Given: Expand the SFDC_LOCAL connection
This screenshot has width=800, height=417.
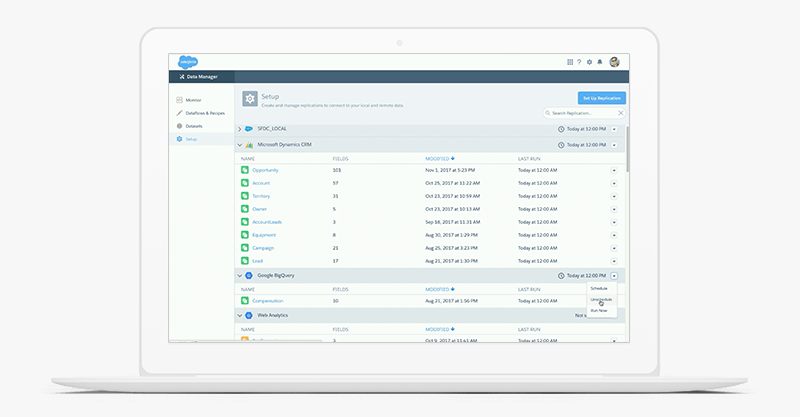Looking at the screenshot, I should [239, 129].
